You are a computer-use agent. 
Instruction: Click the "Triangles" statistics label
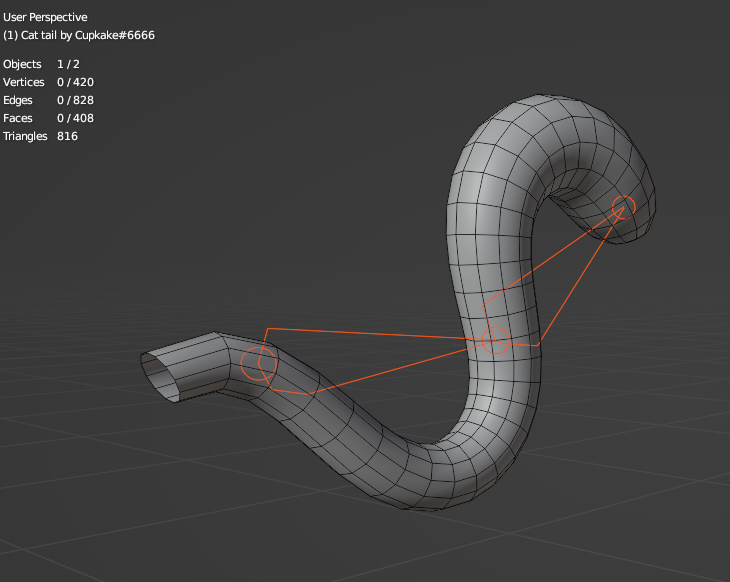25,136
